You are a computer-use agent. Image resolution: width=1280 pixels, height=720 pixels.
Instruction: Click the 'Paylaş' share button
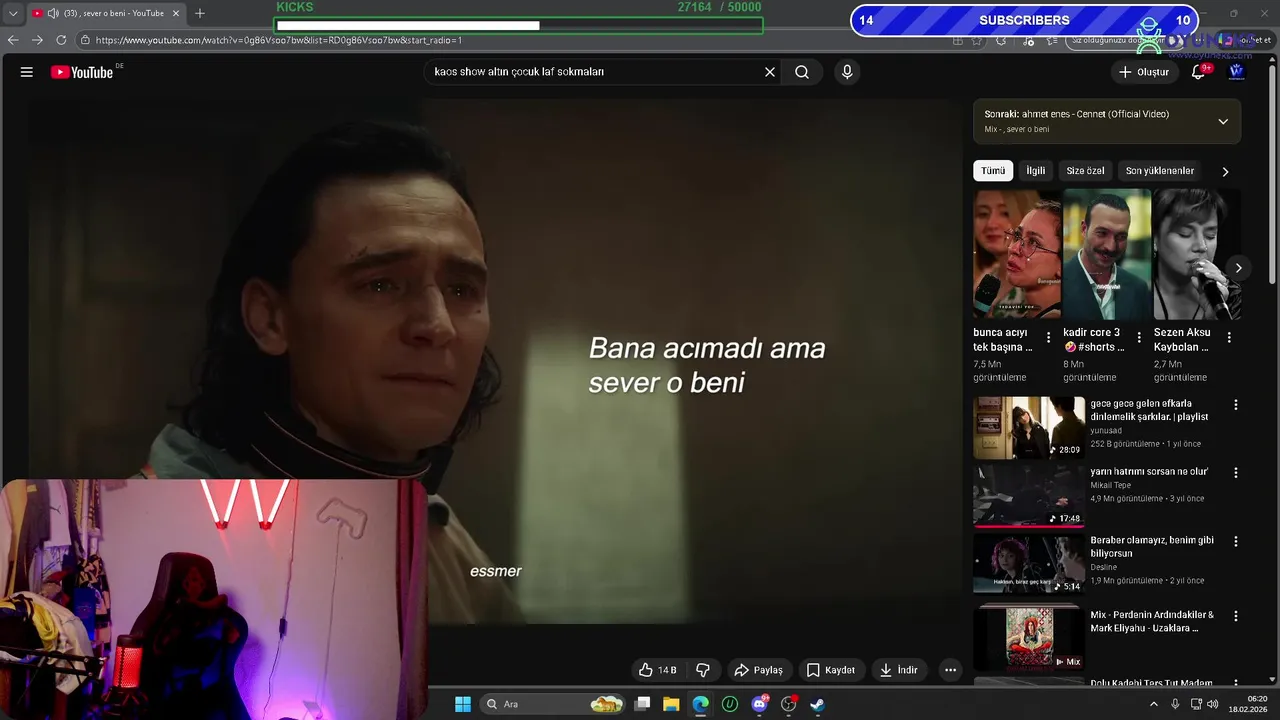pos(758,670)
